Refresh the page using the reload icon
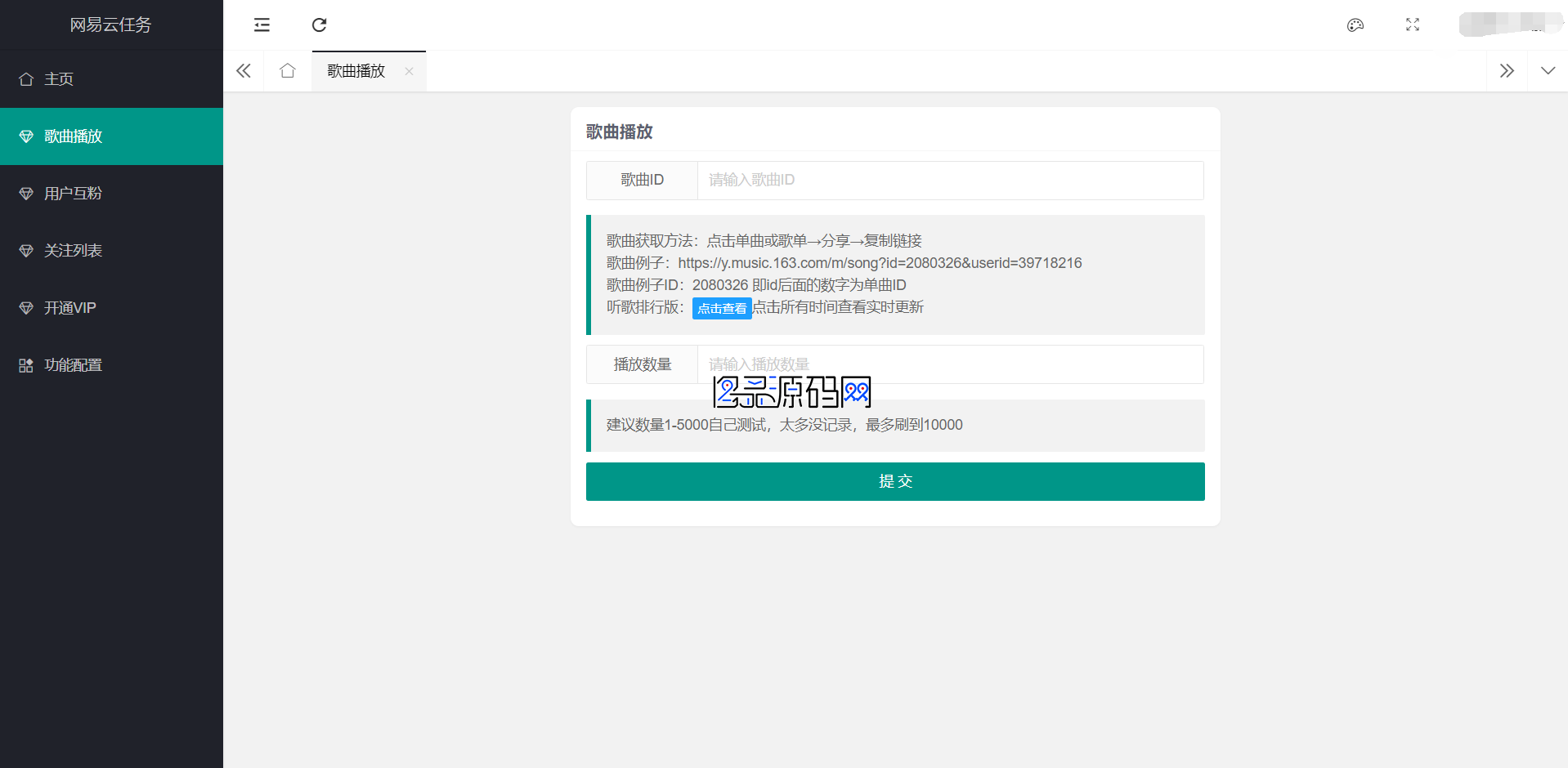This screenshot has width=1568, height=768. click(x=320, y=25)
